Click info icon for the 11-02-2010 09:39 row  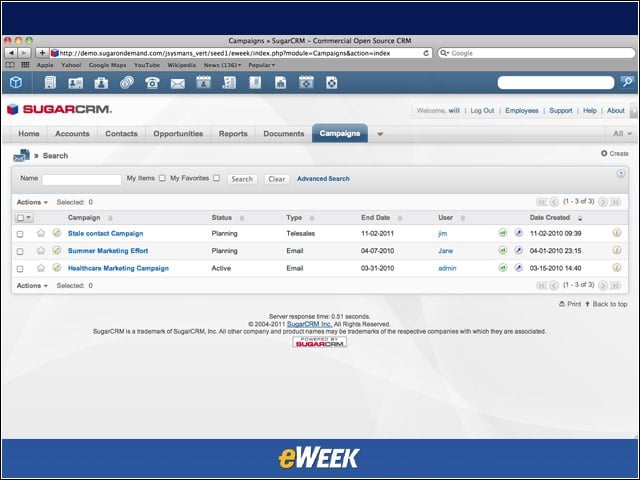click(x=617, y=233)
